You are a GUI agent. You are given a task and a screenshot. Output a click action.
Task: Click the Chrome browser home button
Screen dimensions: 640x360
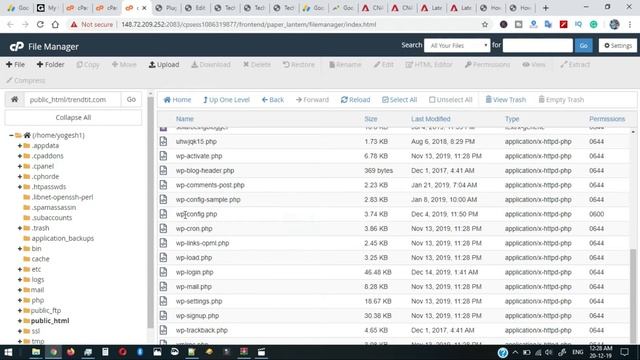point(55,24)
